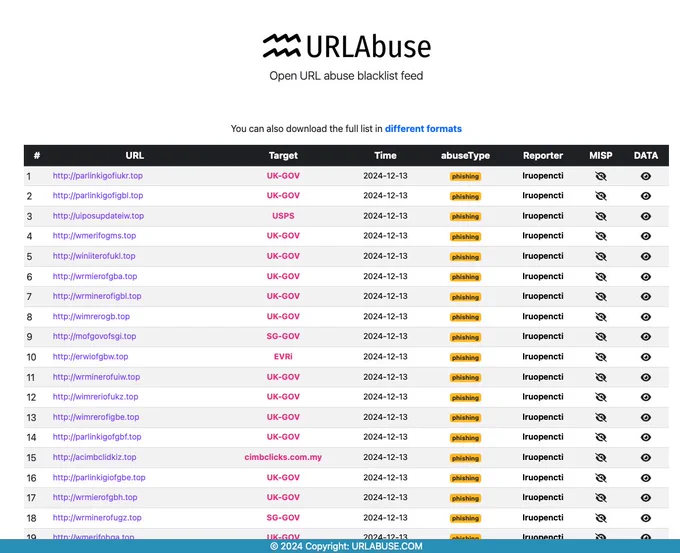View data eye for mofgovofsgi.top
The image size is (680, 553).
pyautogui.click(x=646, y=337)
